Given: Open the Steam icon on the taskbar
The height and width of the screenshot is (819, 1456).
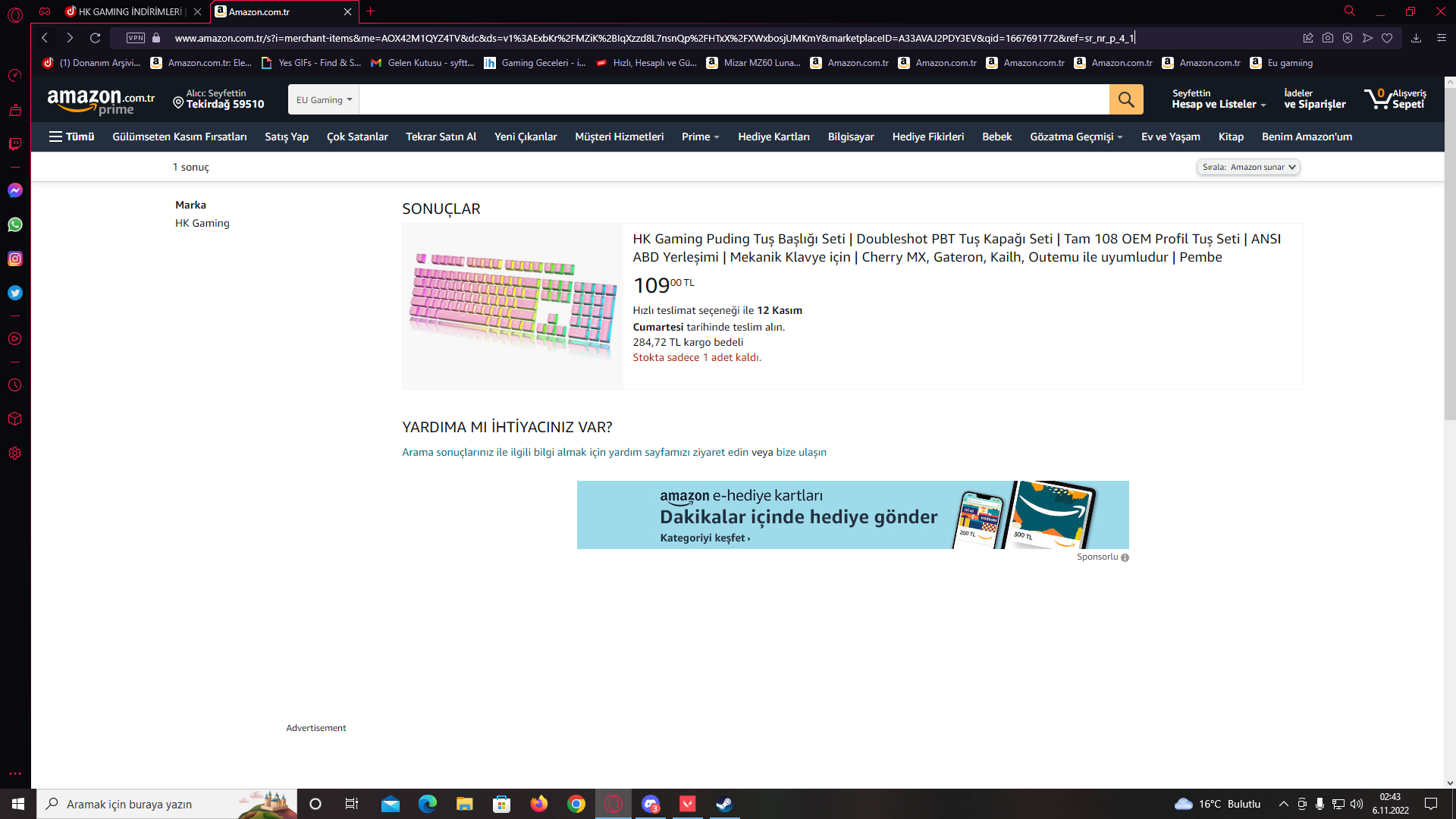Looking at the screenshot, I should 724,804.
